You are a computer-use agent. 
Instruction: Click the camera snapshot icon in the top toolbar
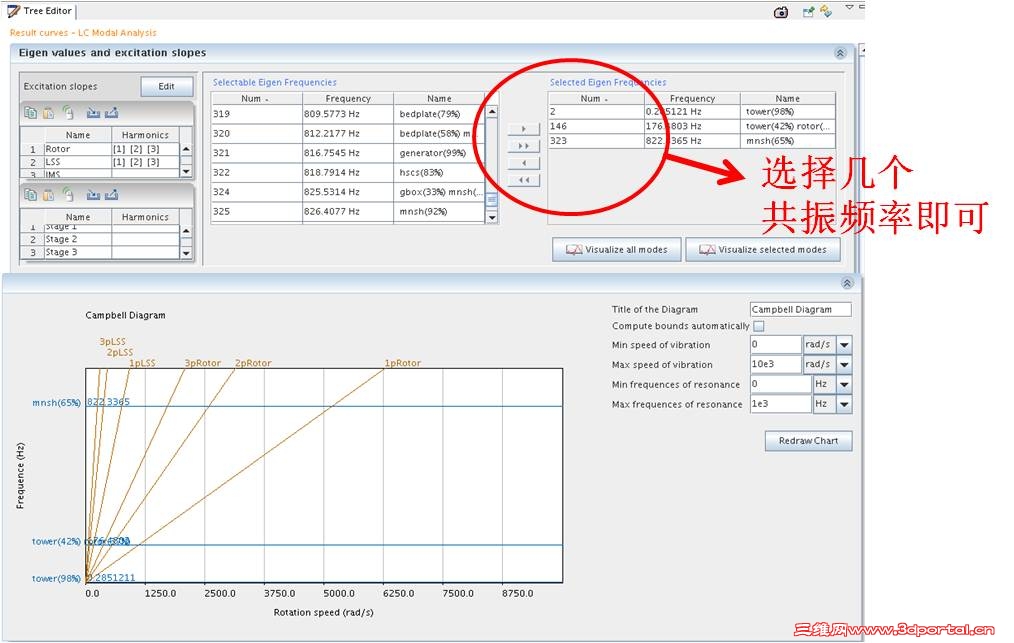(781, 12)
